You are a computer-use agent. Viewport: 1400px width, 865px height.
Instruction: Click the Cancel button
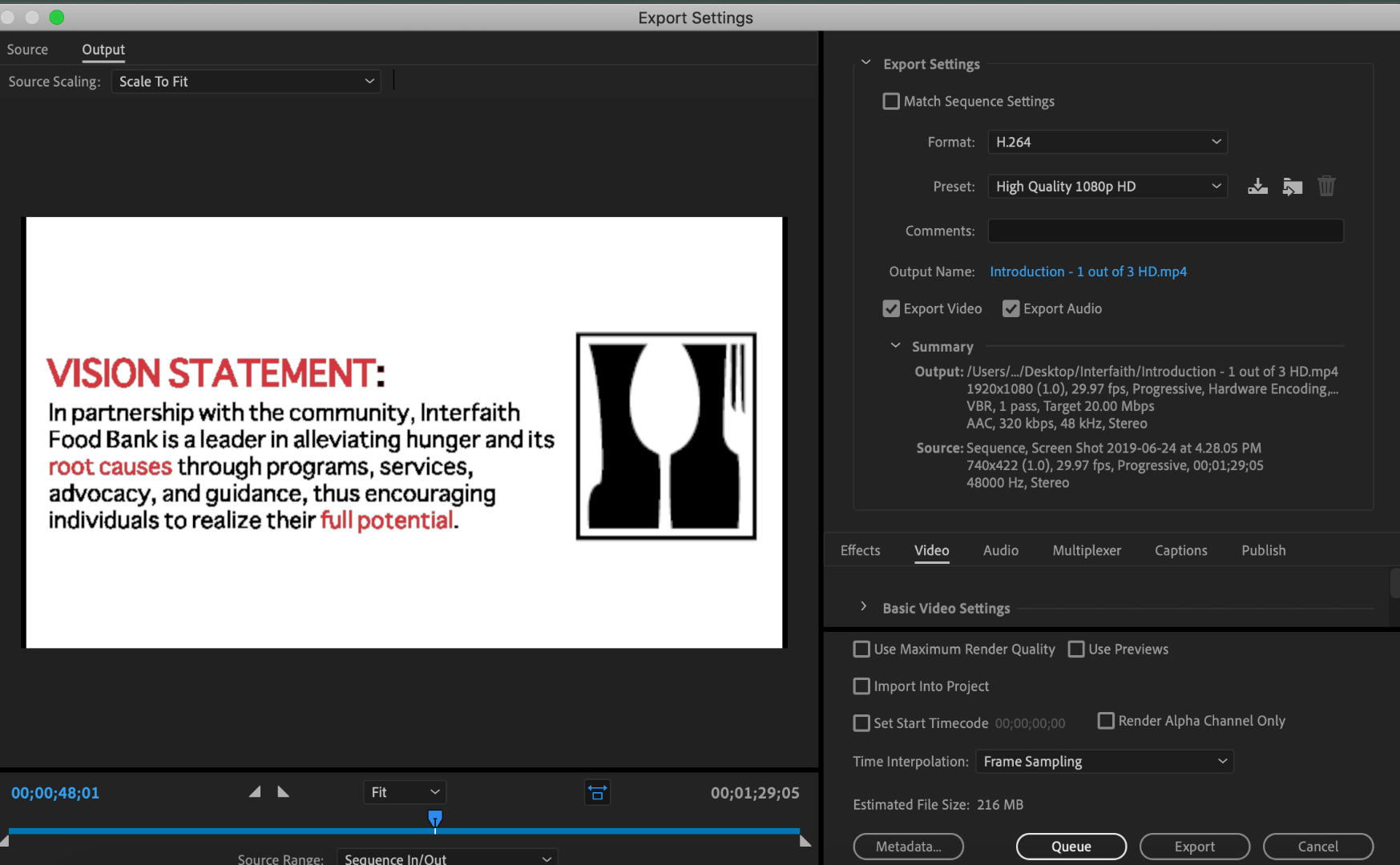point(1317,847)
